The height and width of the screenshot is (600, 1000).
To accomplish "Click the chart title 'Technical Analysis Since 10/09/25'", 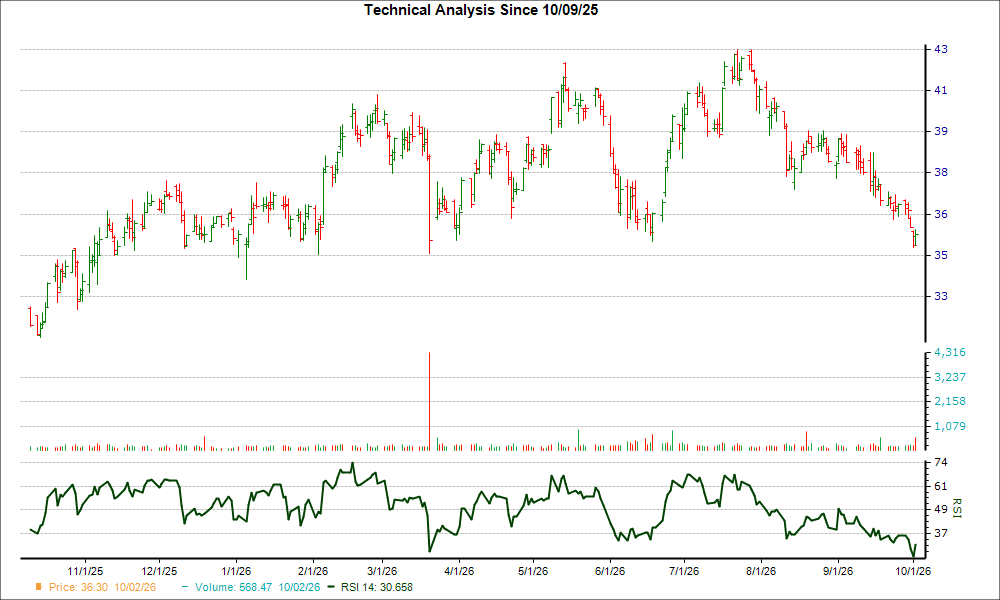I will coord(481,10).
